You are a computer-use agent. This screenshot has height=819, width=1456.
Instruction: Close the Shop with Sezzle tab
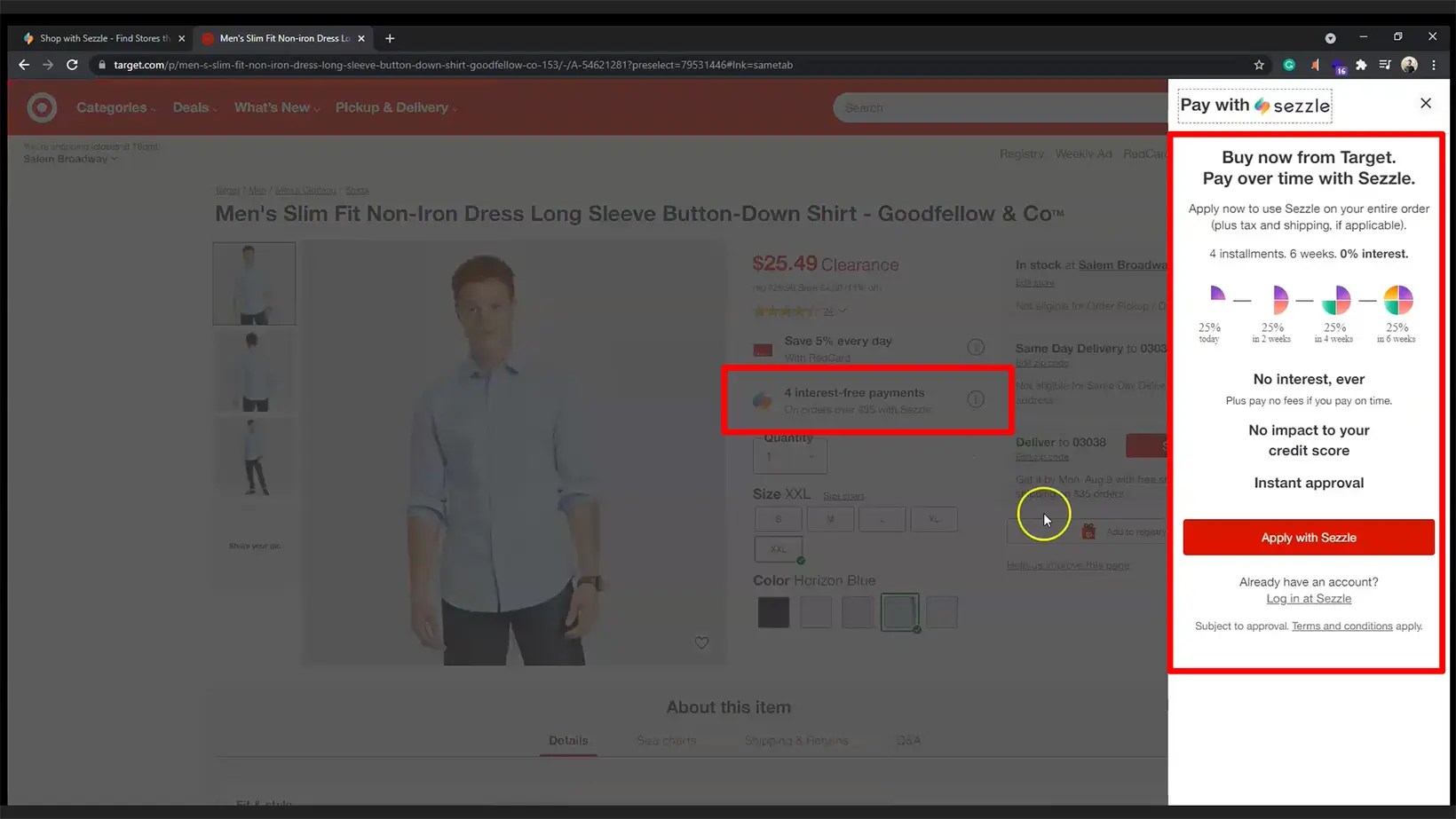pyautogui.click(x=182, y=38)
